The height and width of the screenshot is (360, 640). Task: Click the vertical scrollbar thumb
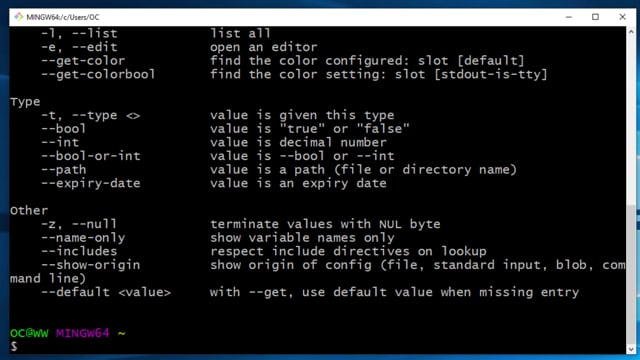point(631,275)
